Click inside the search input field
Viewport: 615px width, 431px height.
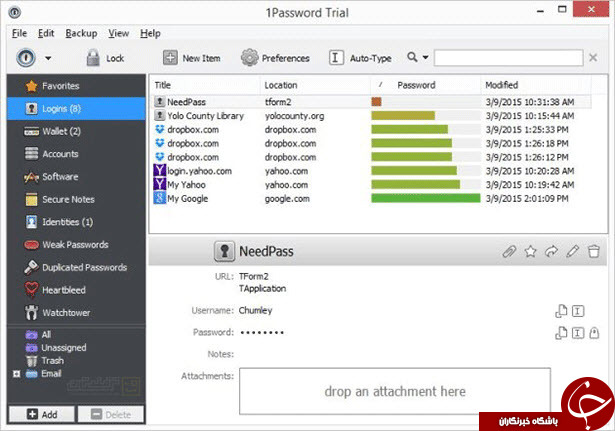click(x=508, y=58)
